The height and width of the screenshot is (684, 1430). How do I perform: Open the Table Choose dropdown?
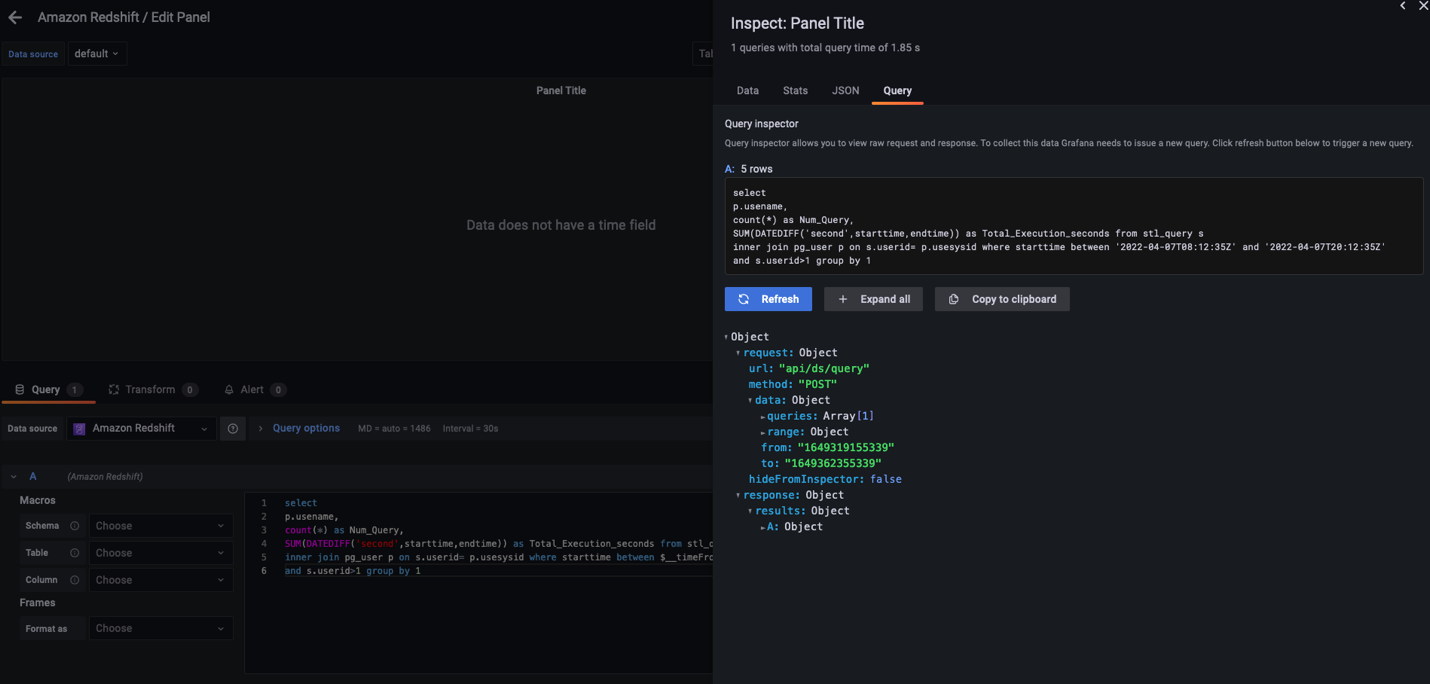[161, 553]
